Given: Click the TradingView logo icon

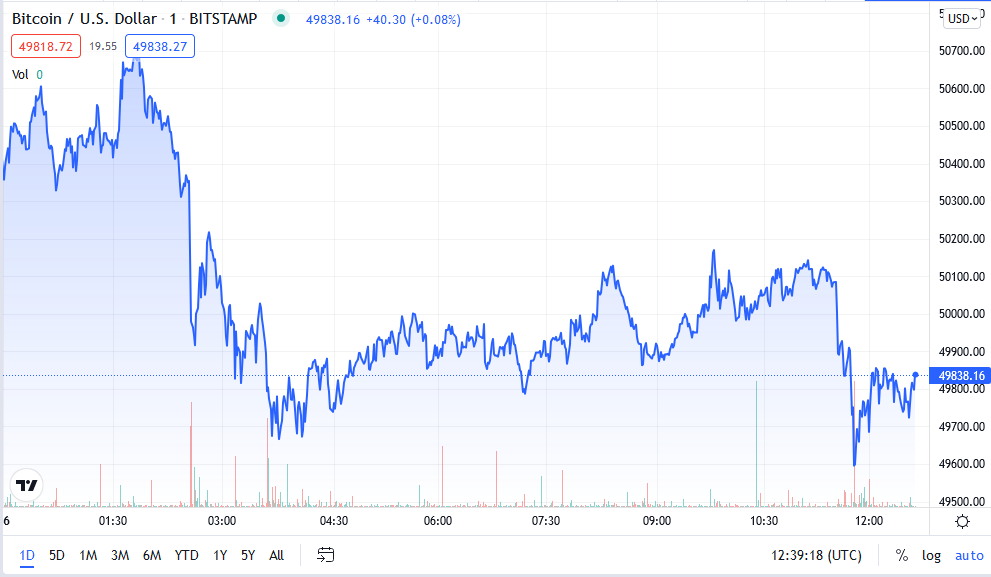Looking at the screenshot, I should pyautogui.click(x=27, y=486).
